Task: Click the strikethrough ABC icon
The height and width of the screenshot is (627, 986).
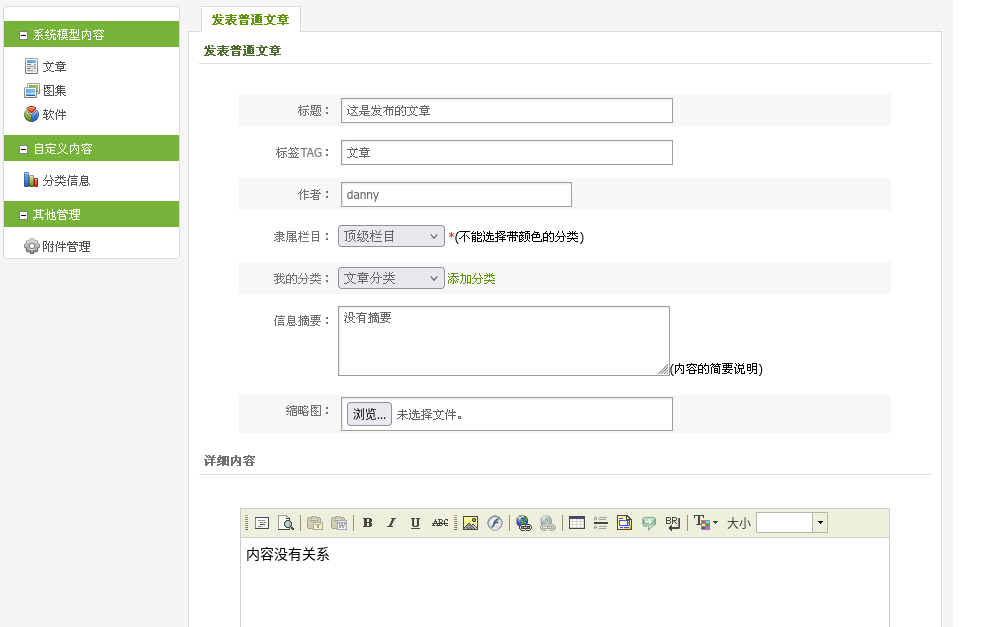Action: [x=440, y=523]
